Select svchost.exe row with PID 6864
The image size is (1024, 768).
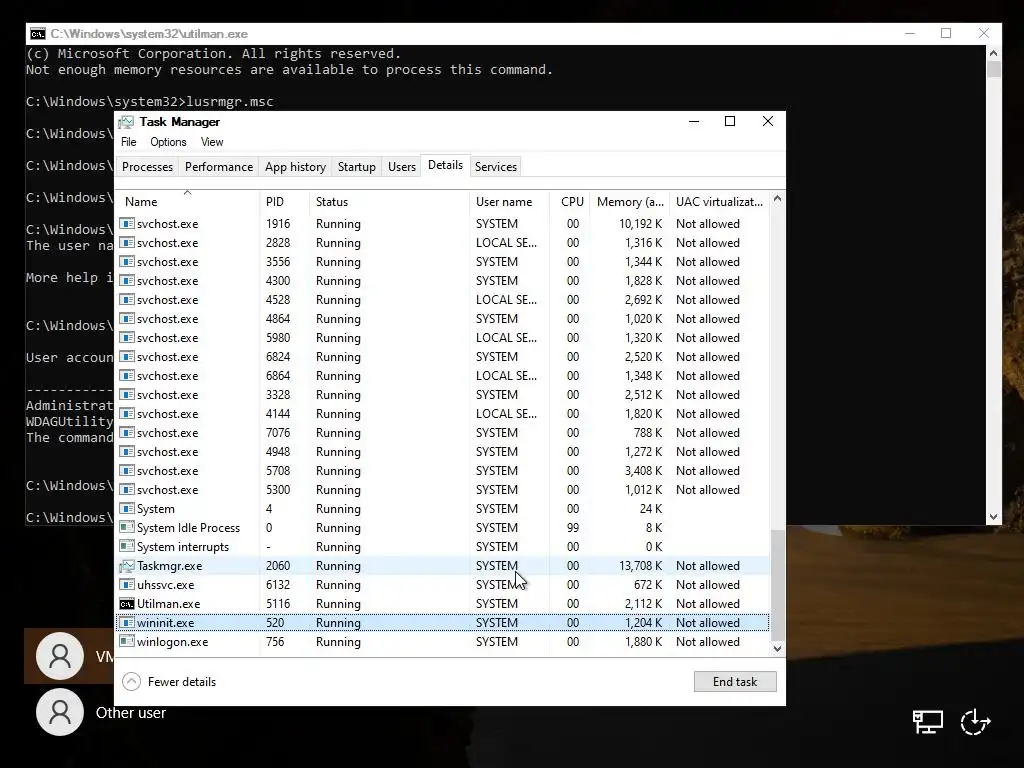point(443,376)
